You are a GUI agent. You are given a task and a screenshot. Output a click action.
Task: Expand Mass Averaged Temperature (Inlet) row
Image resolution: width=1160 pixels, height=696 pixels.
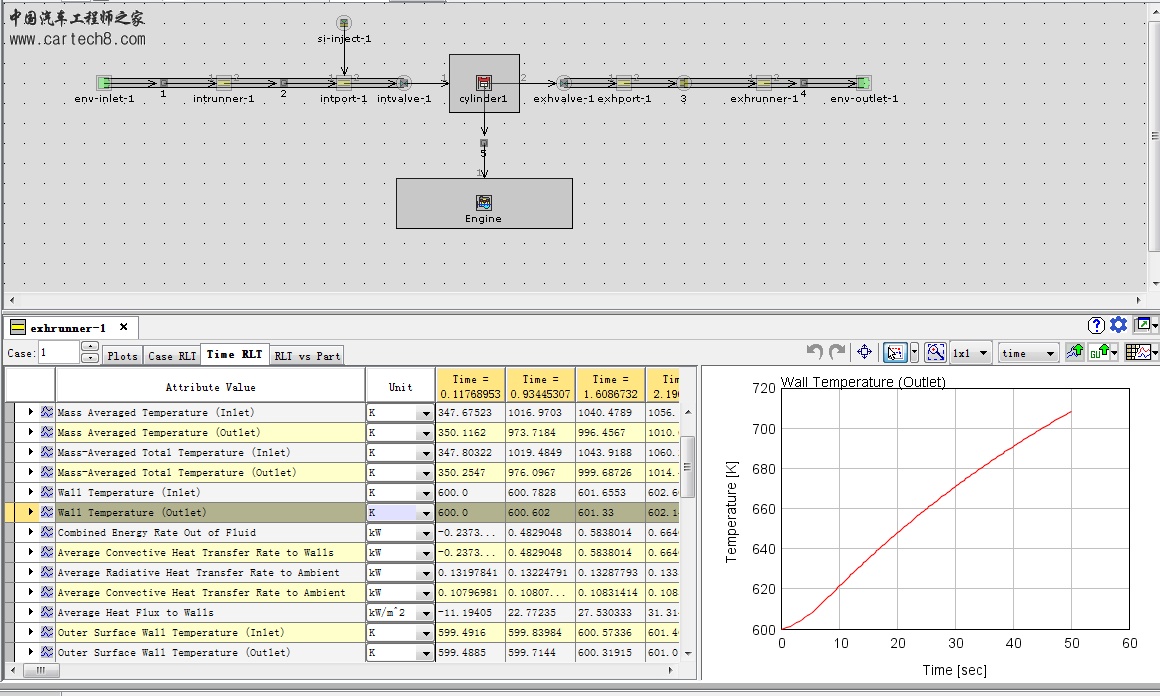(30, 412)
